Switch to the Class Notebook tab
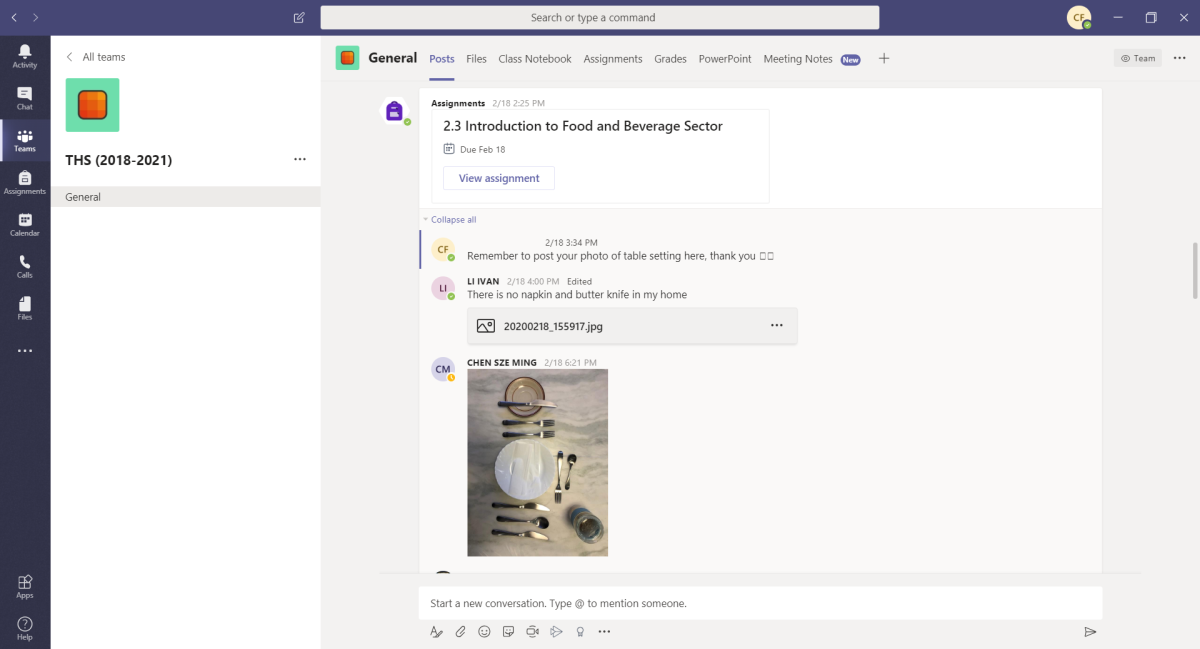Image resolution: width=1200 pixels, height=649 pixels. (534, 59)
